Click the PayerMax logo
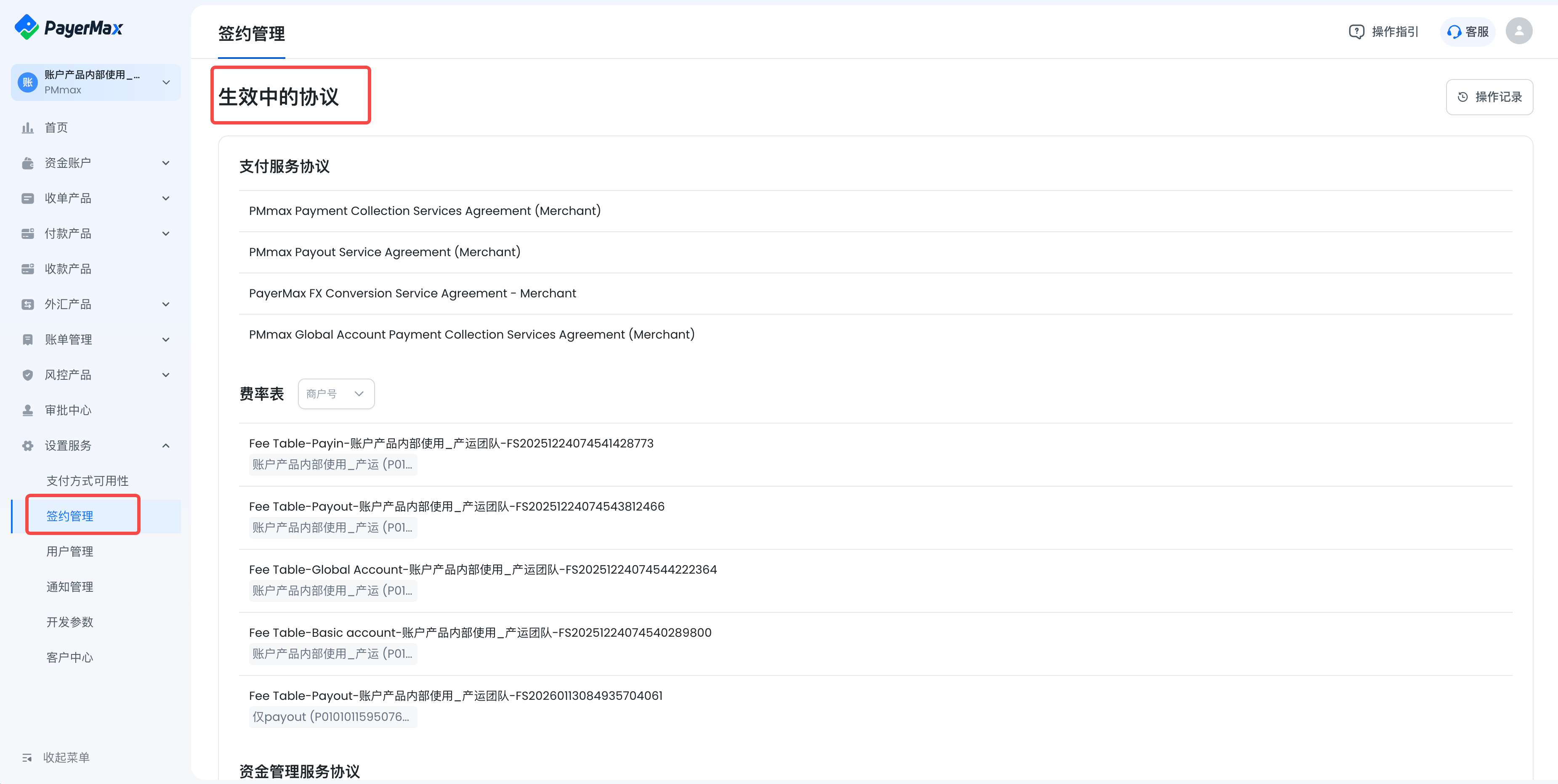The height and width of the screenshot is (784, 1558). 68,27
